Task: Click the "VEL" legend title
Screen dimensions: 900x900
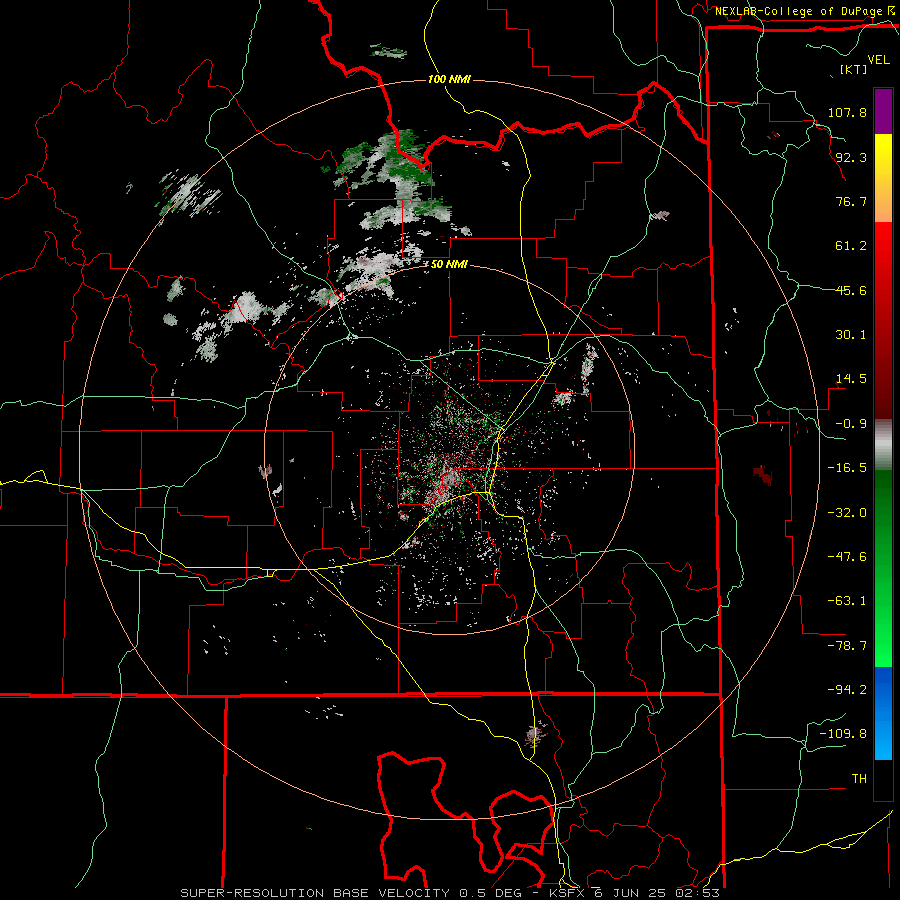Action: click(x=878, y=59)
